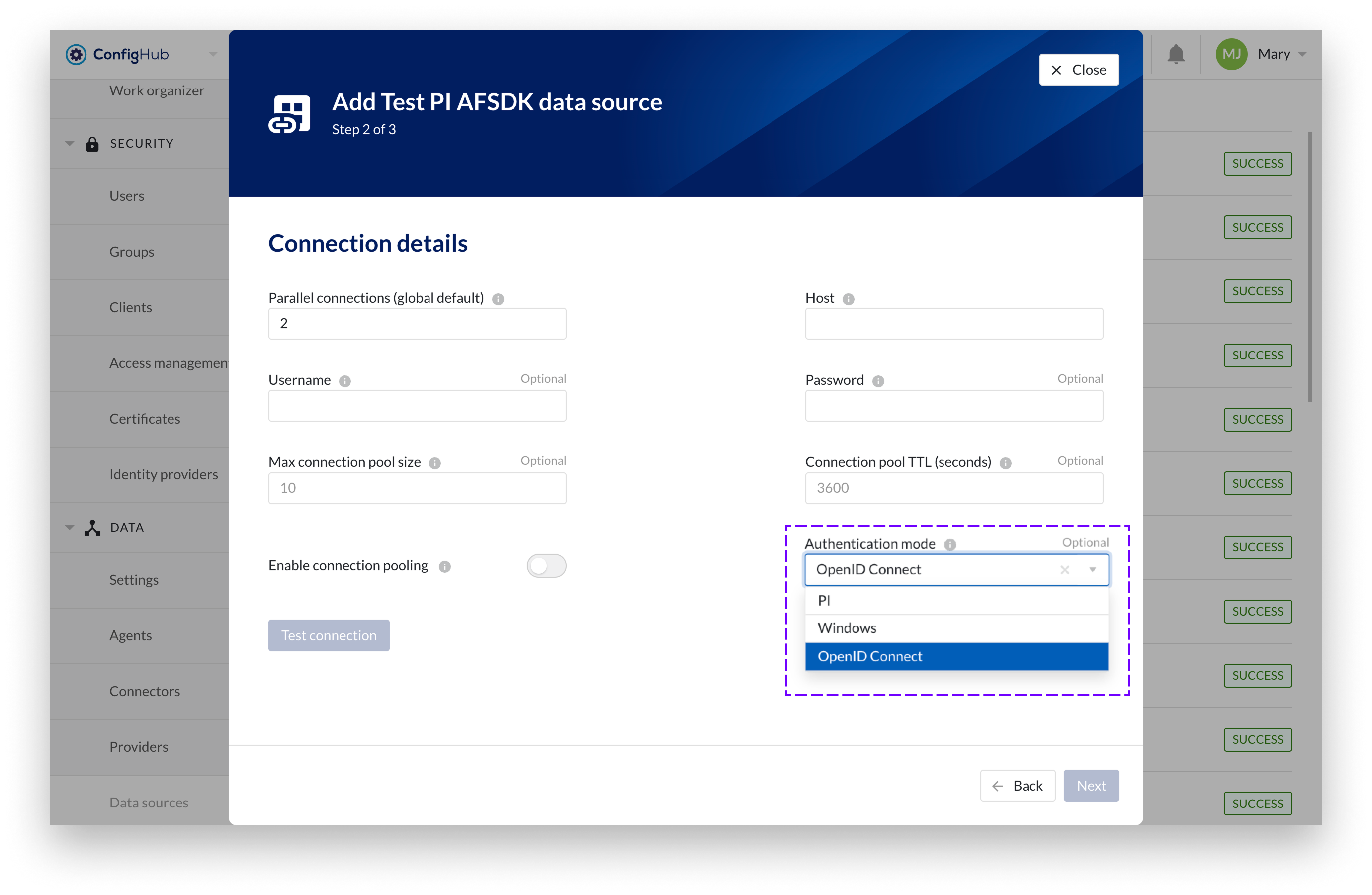Image resolution: width=1372 pixels, height=895 pixels.
Task: Clear the Authentication mode selection
Action: 1064,570
